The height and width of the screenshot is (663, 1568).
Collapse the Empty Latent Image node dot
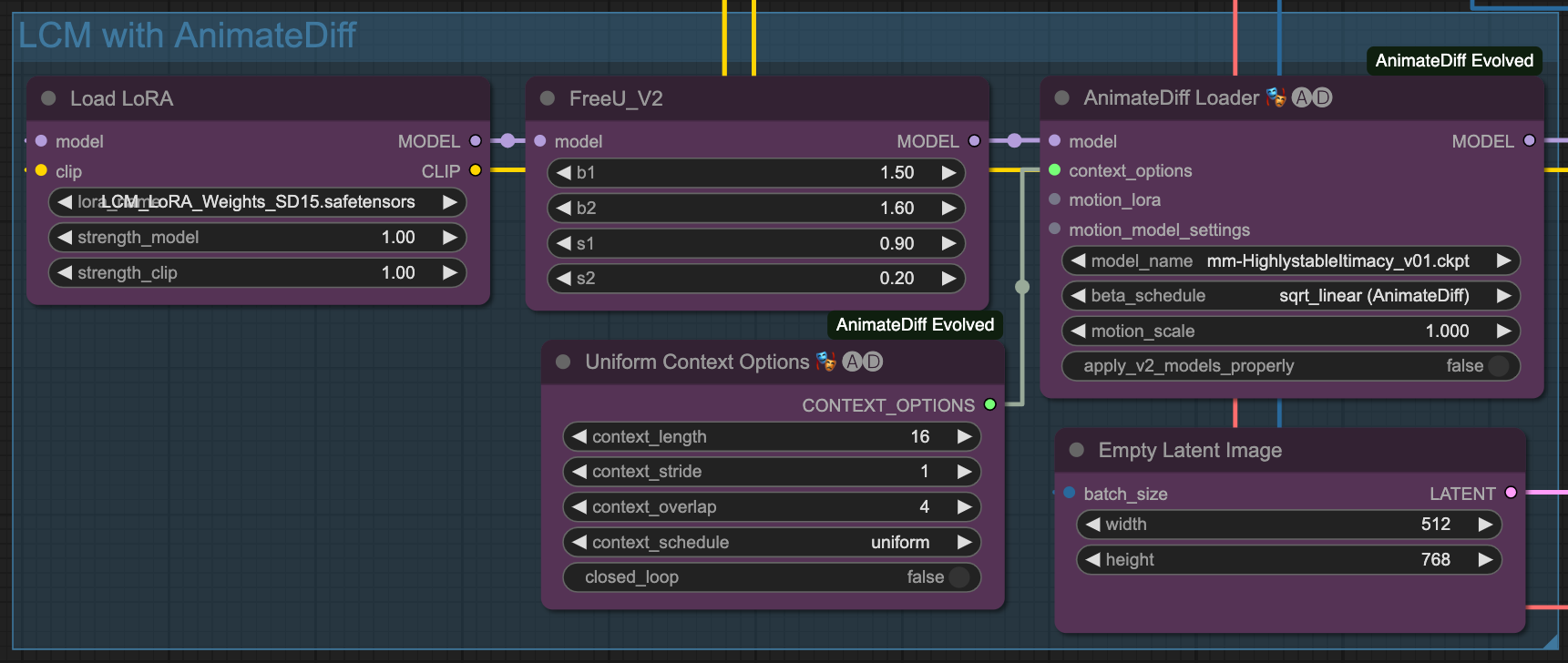point(1077,450)
